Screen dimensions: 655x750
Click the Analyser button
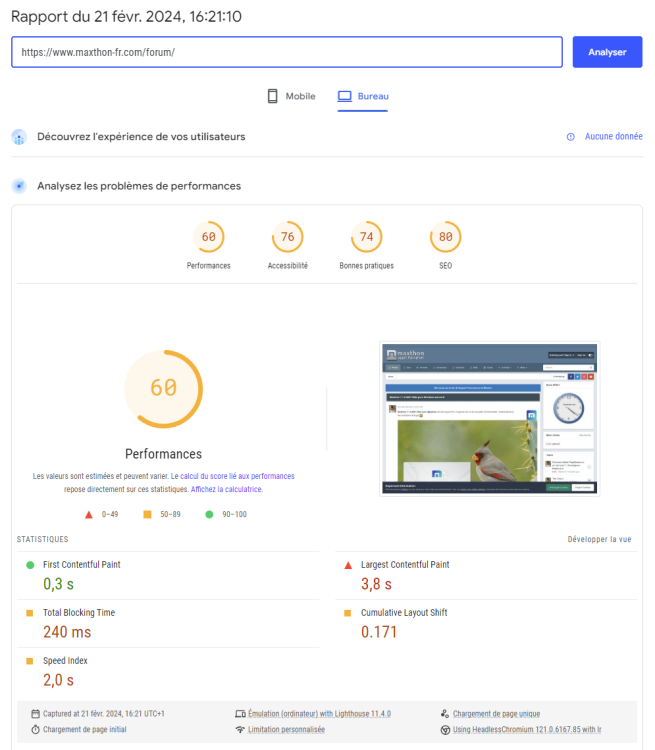607,52
